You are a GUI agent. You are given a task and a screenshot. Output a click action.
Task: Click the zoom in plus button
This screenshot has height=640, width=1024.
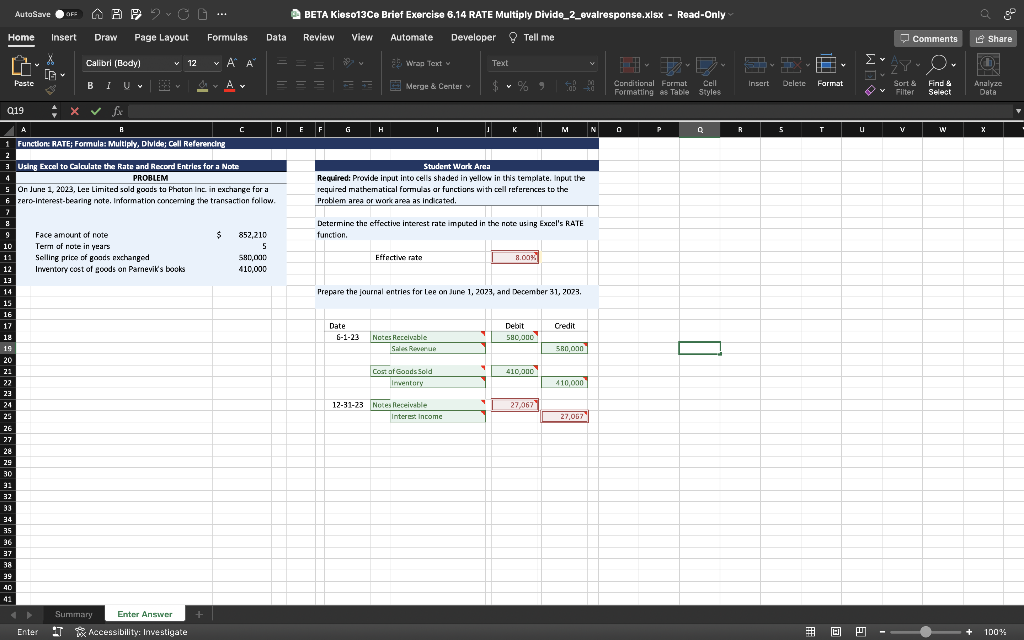point(969,632)
